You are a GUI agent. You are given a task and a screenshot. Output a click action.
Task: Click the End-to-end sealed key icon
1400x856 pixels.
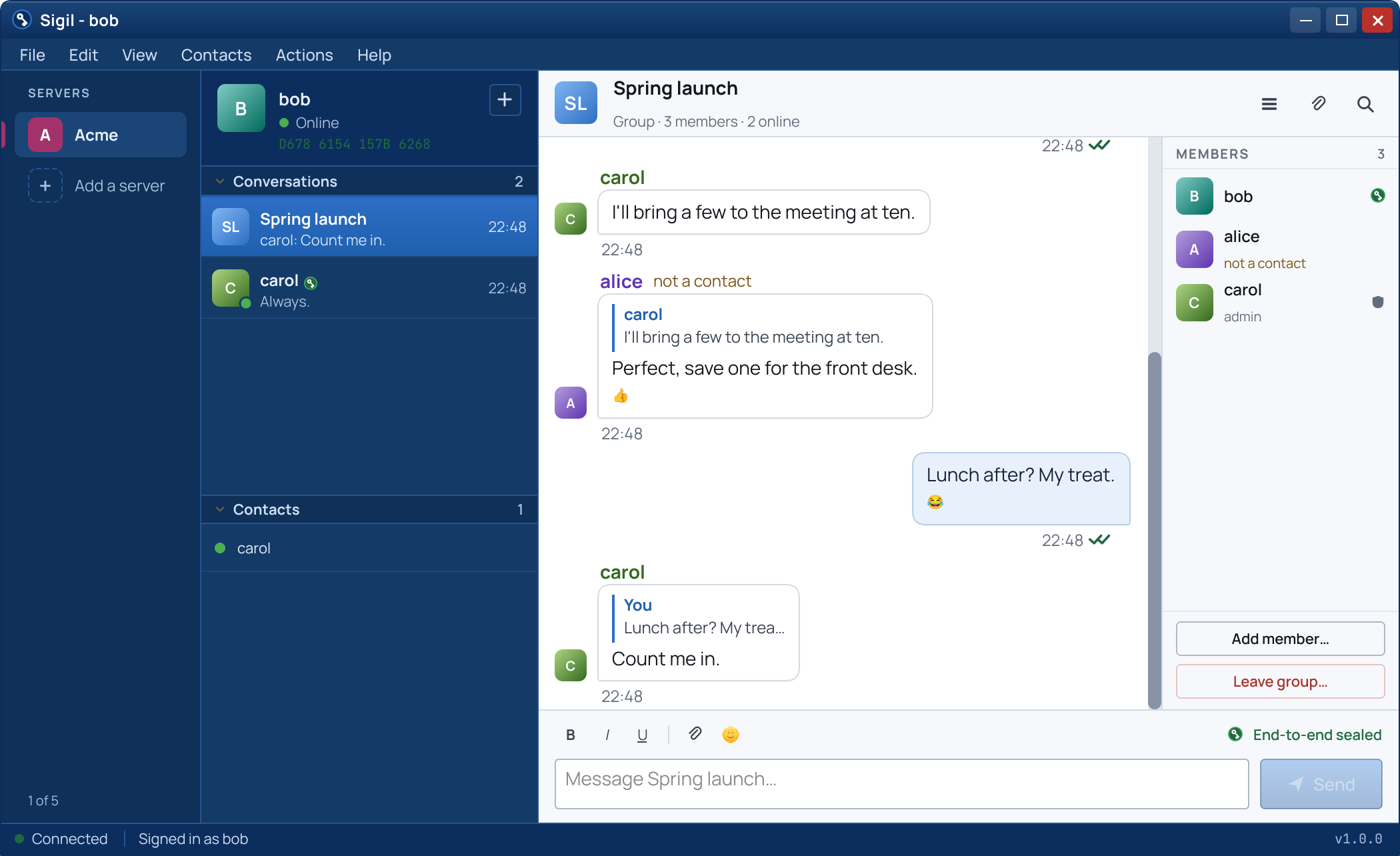click(1235, 734)
